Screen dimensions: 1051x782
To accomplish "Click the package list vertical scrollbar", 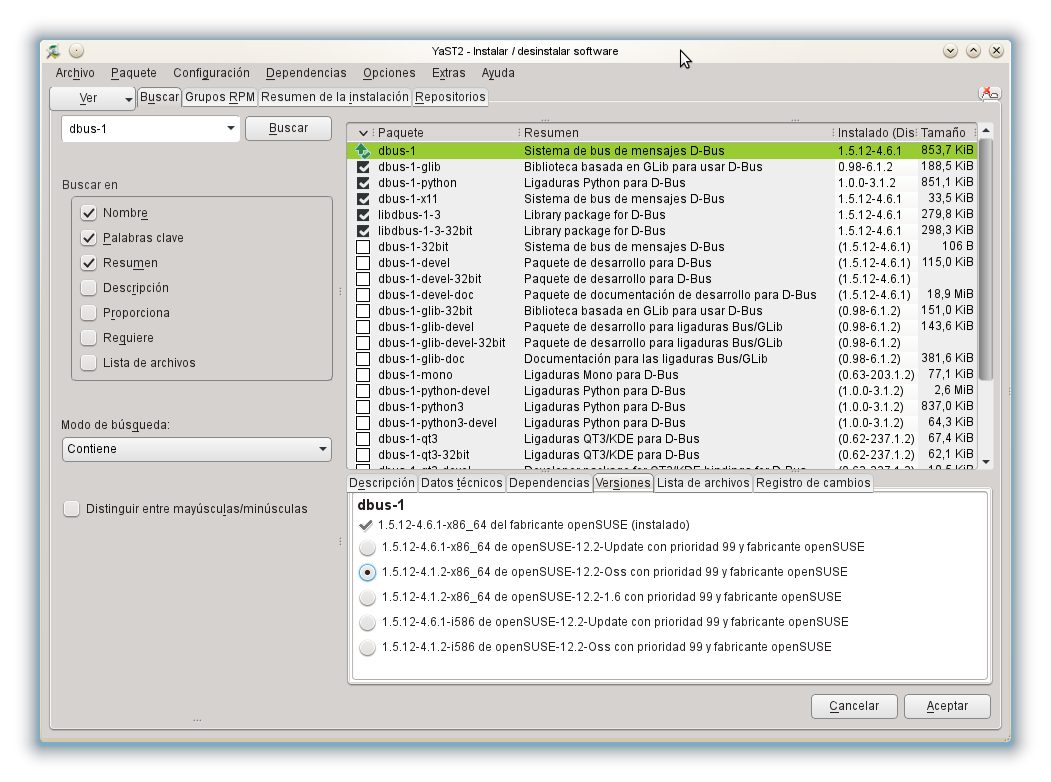I will coord(986,259).
